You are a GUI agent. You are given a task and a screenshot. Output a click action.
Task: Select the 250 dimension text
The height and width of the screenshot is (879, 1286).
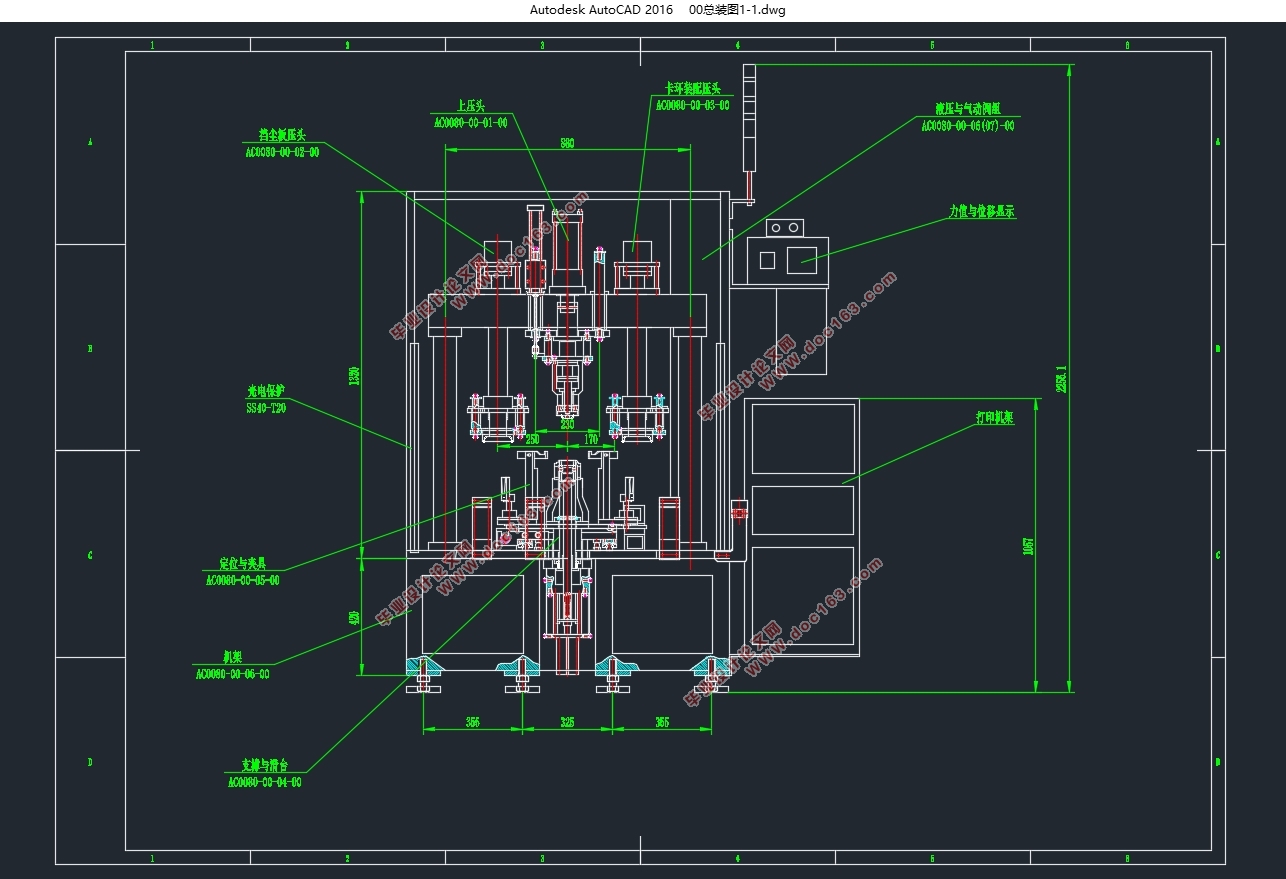tap(532, 439)
